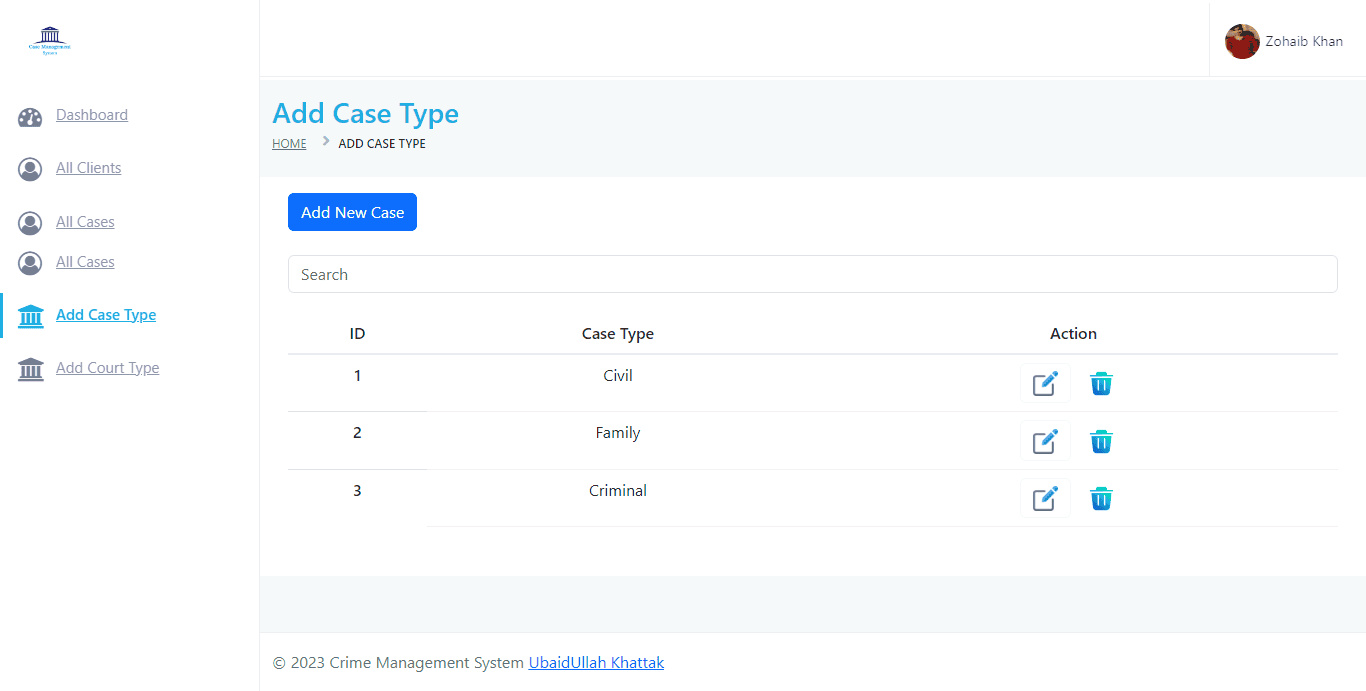Click the Case Management System logo

coord(50,42)
